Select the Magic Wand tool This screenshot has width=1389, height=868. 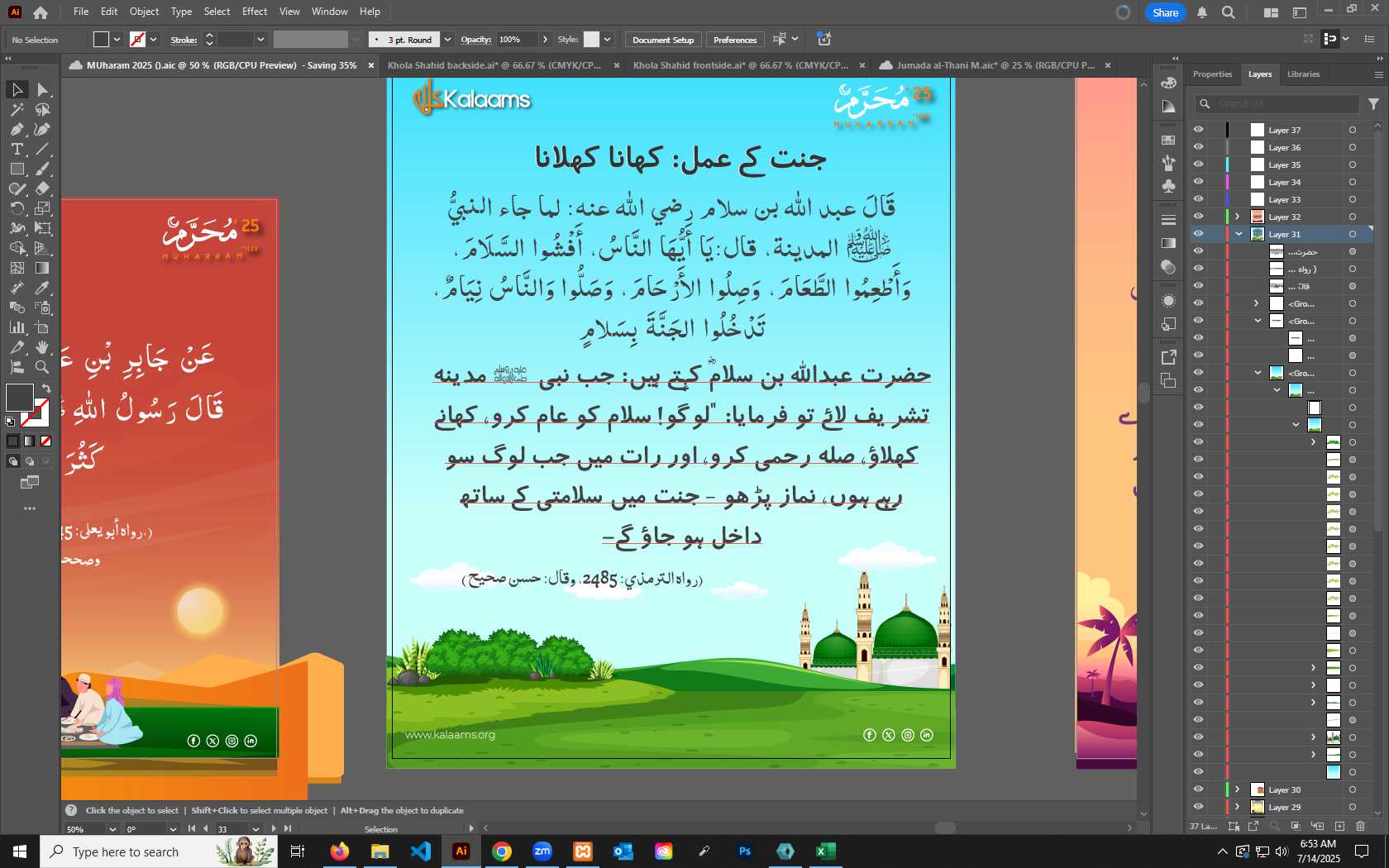point(17,109)
